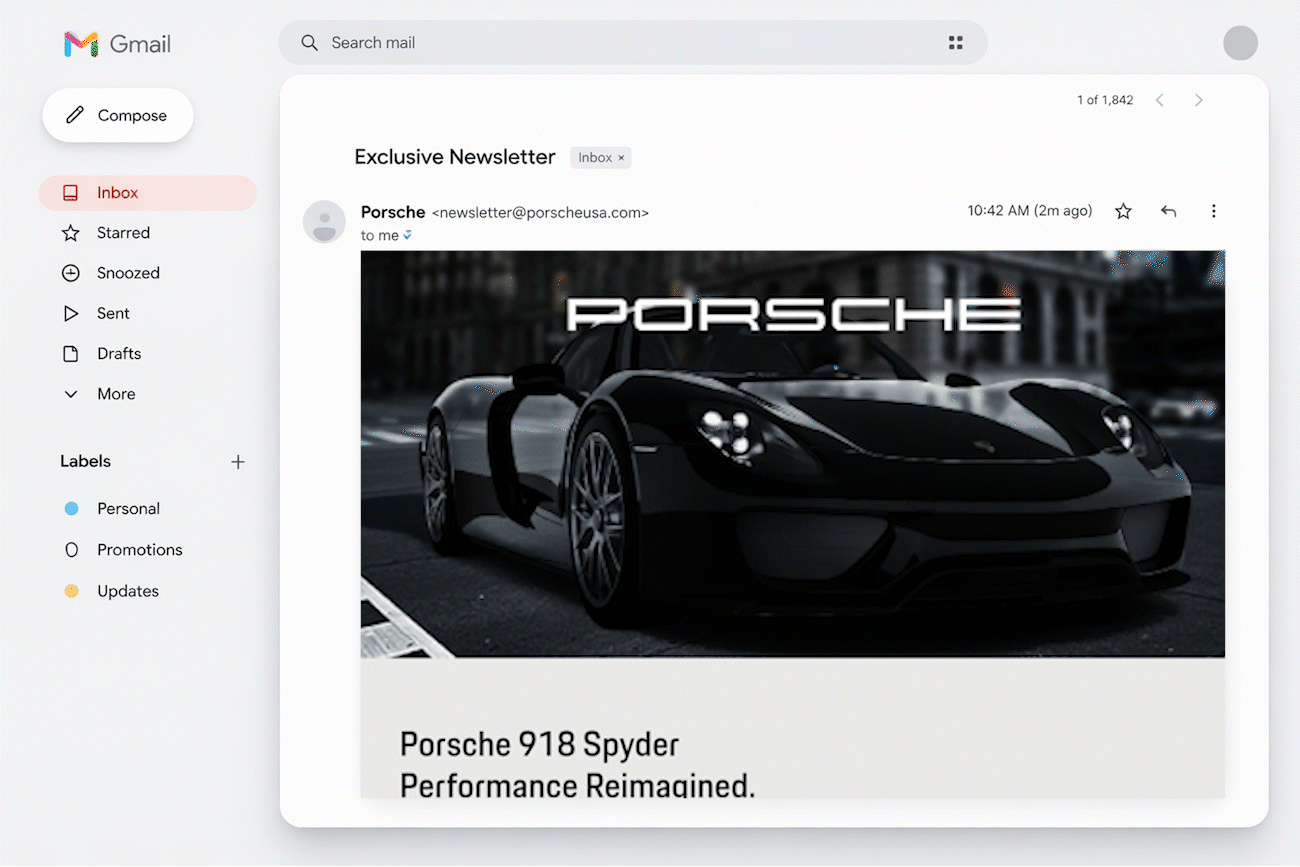This screenshot has width=1300, height=867.
Task: Click the Exclusive Newsletter subject
Action: click(x=455, y=157)
